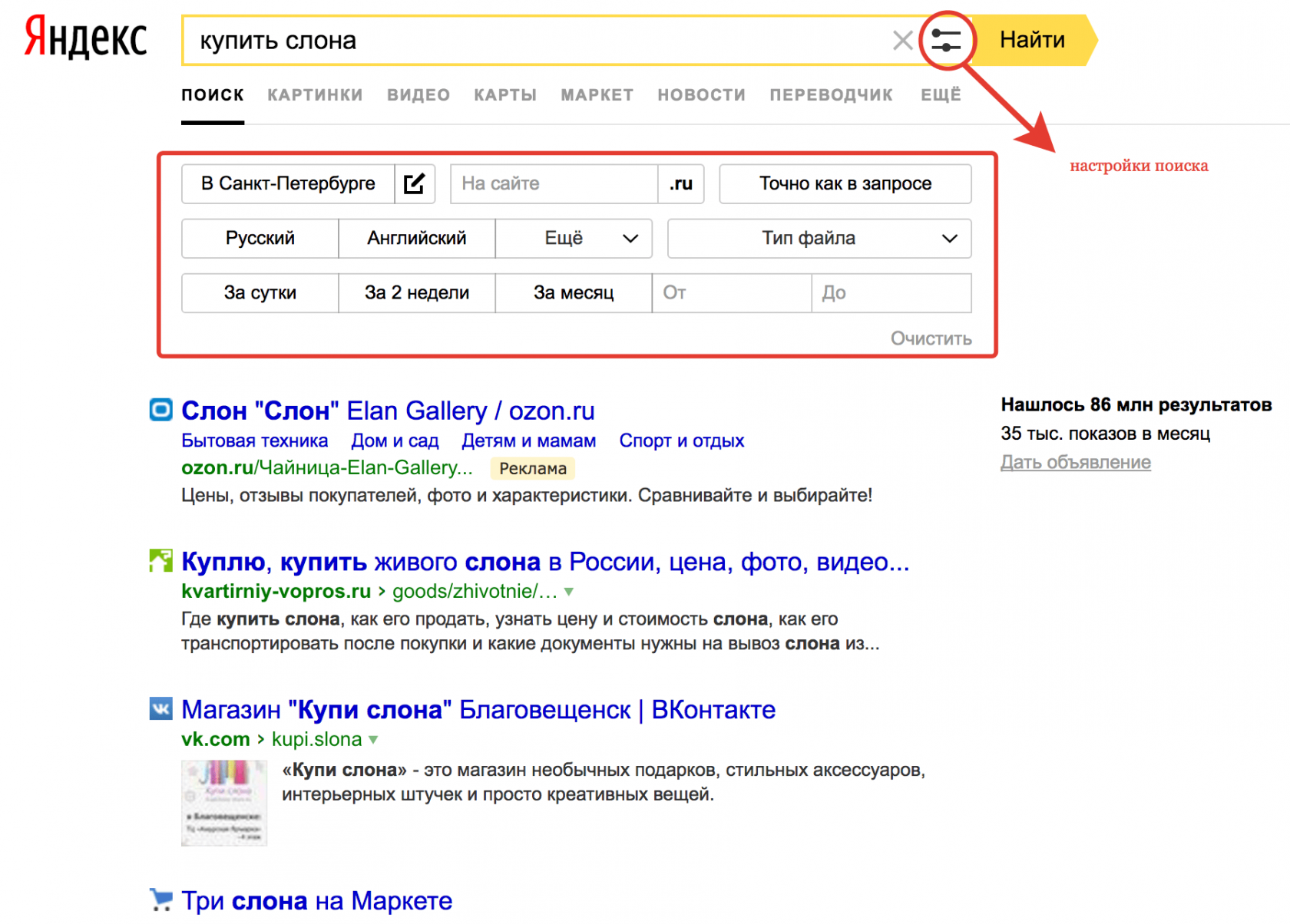Expand arrow next to goods/zhivotnie path

point(569,592)
